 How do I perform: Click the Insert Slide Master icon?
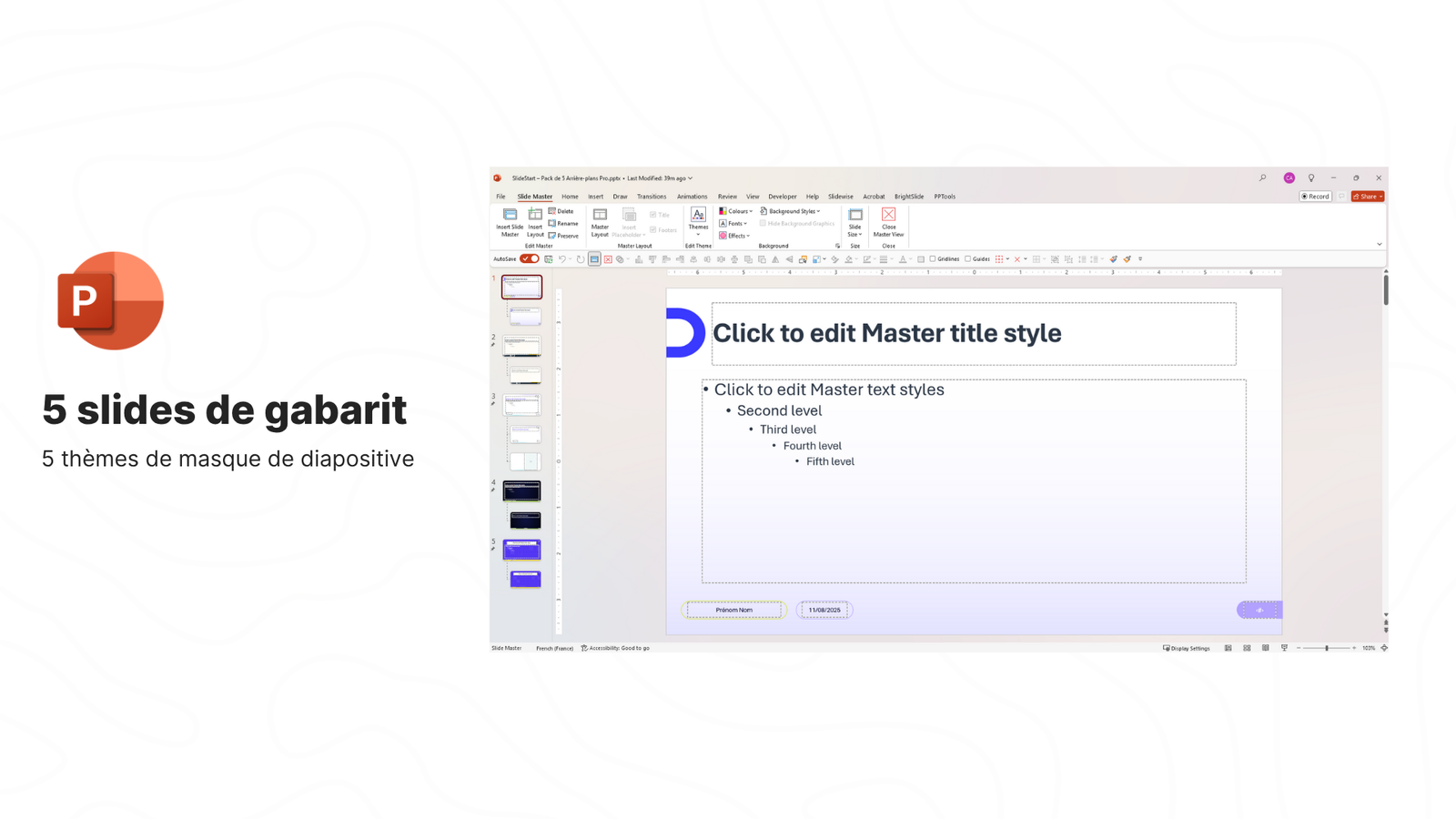point(510,217)
